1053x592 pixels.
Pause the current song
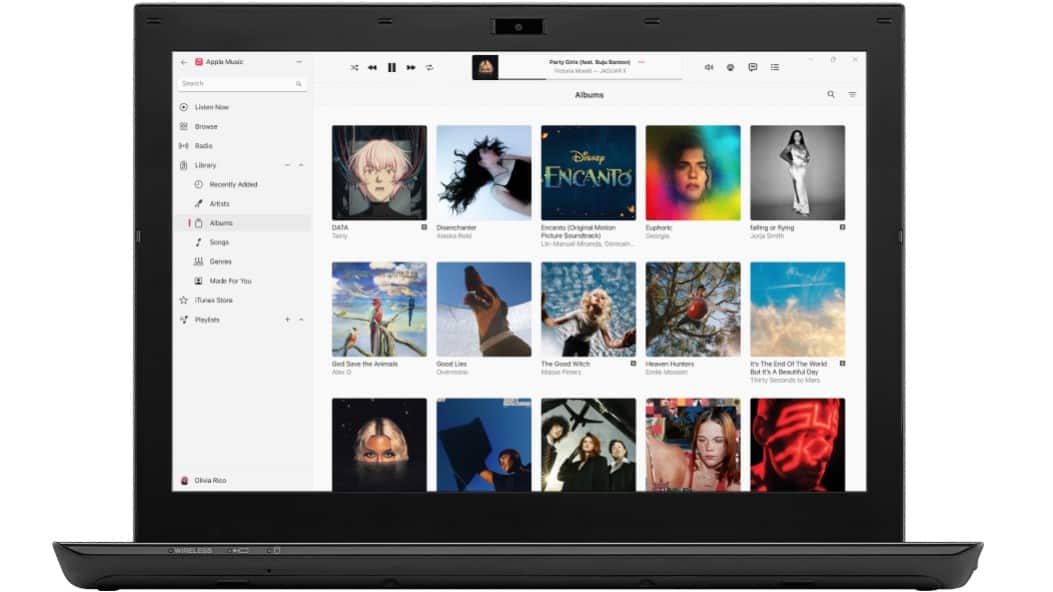point(391,67)
